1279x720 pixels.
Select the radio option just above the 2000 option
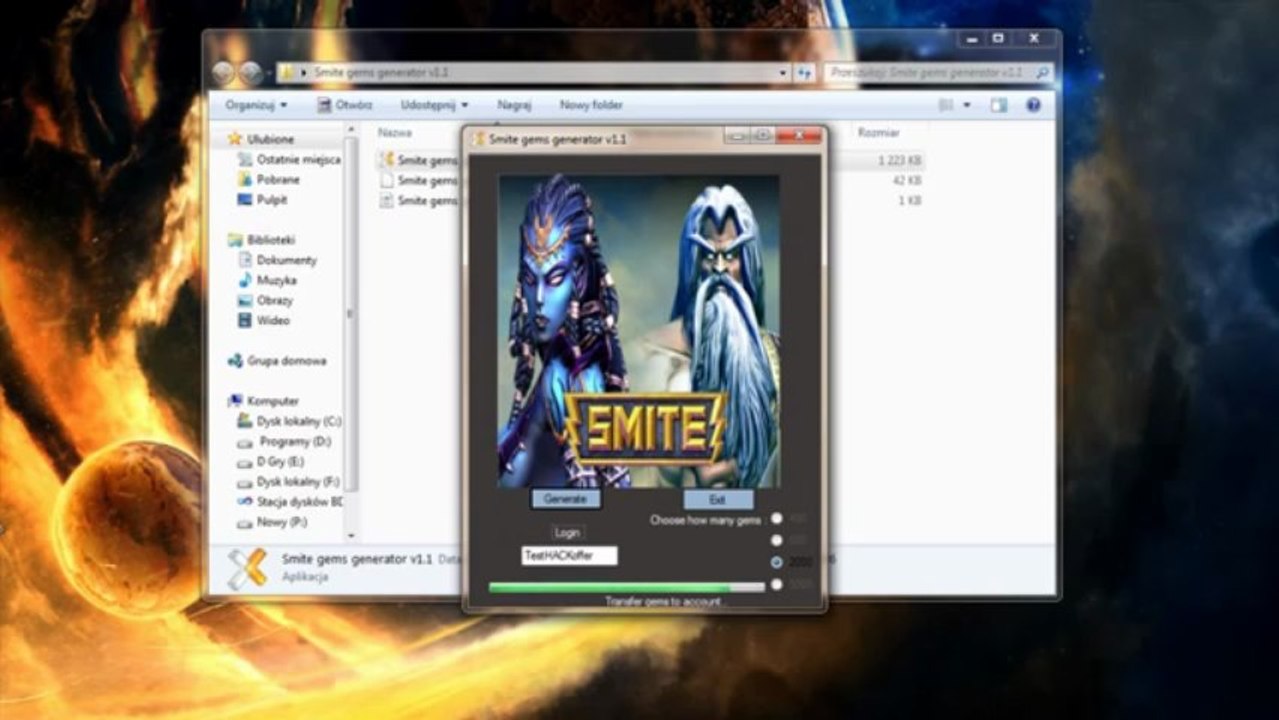click(777, 540)
